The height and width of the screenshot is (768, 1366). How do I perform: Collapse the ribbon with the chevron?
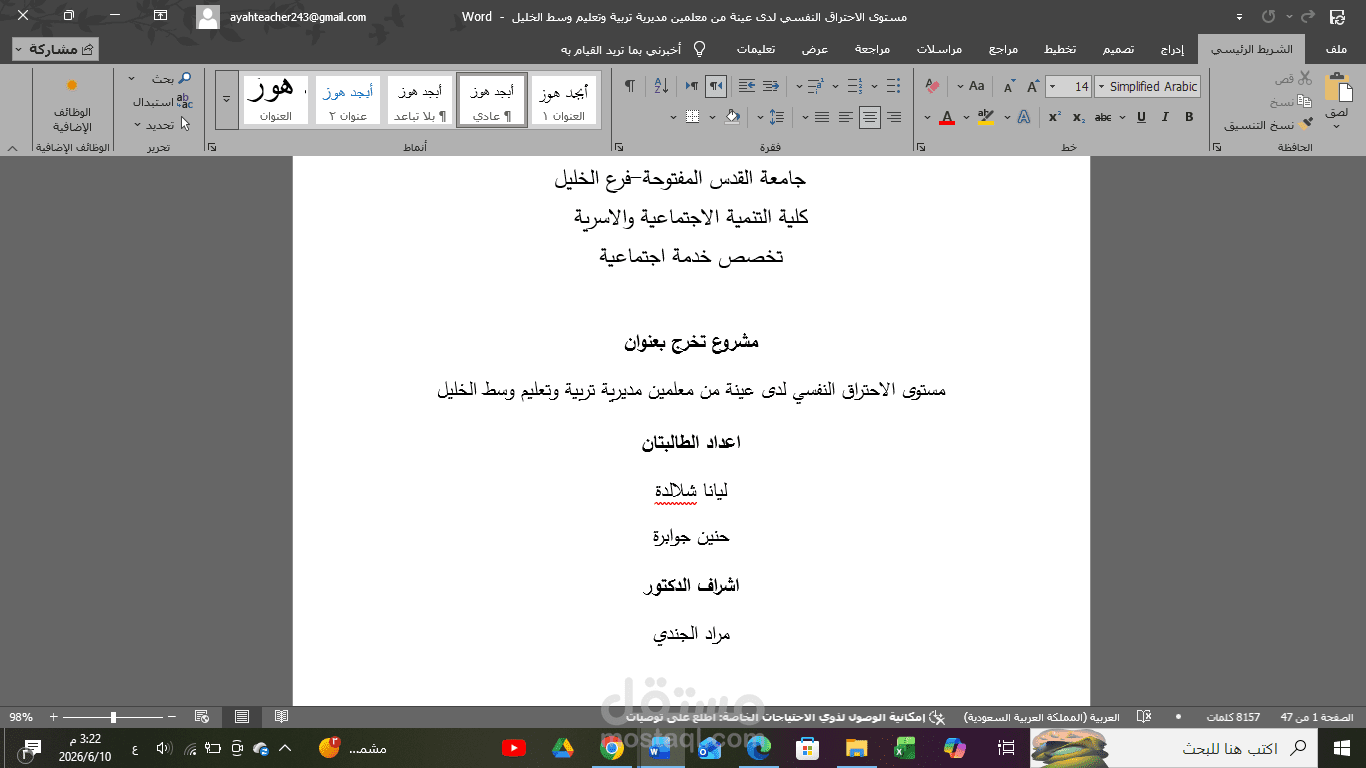[x=12, y=148]
